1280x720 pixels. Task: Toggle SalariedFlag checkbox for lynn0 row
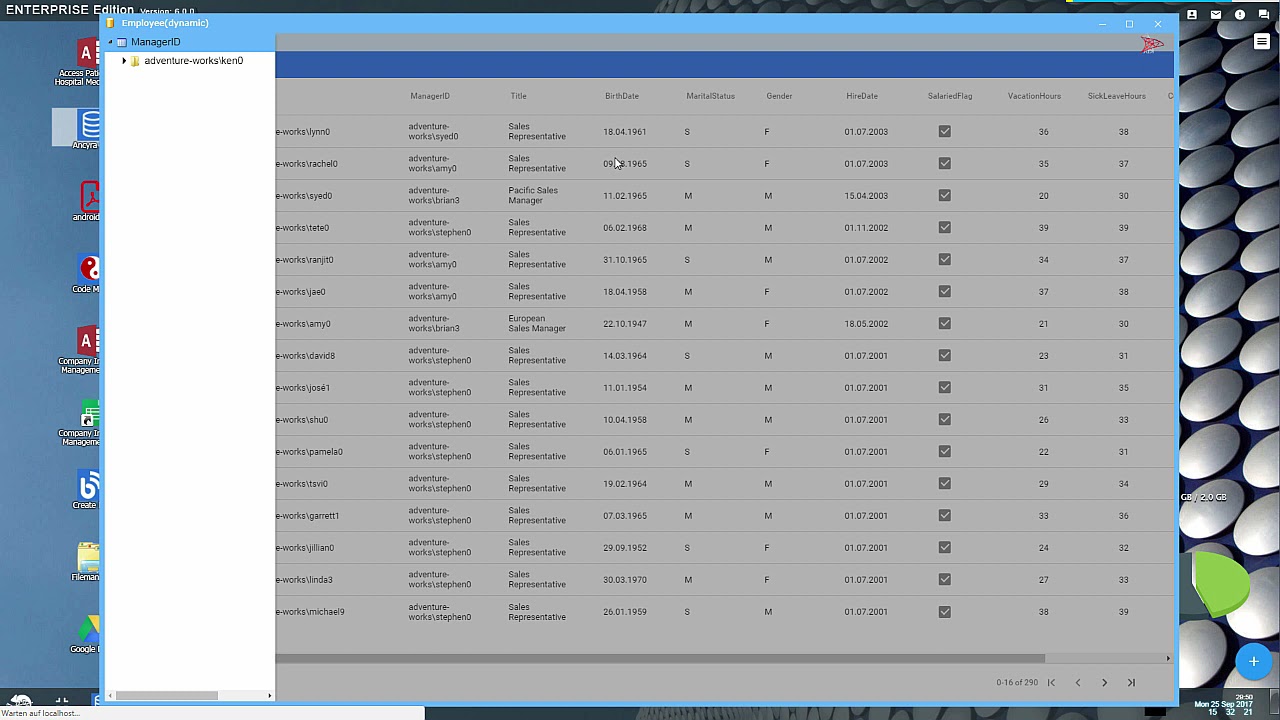945,131
